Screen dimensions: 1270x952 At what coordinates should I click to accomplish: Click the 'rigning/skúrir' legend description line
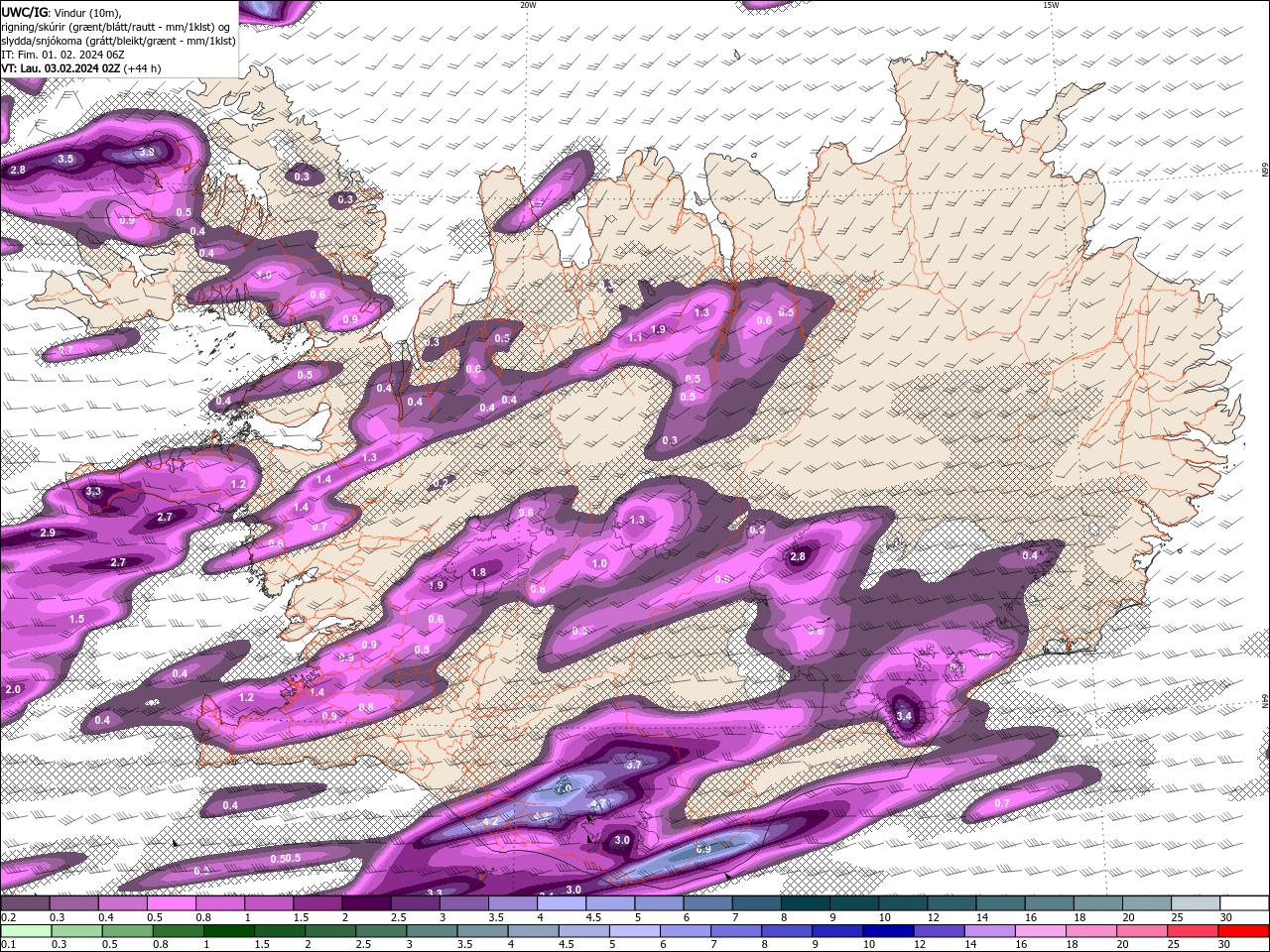[x=116, y=27]
